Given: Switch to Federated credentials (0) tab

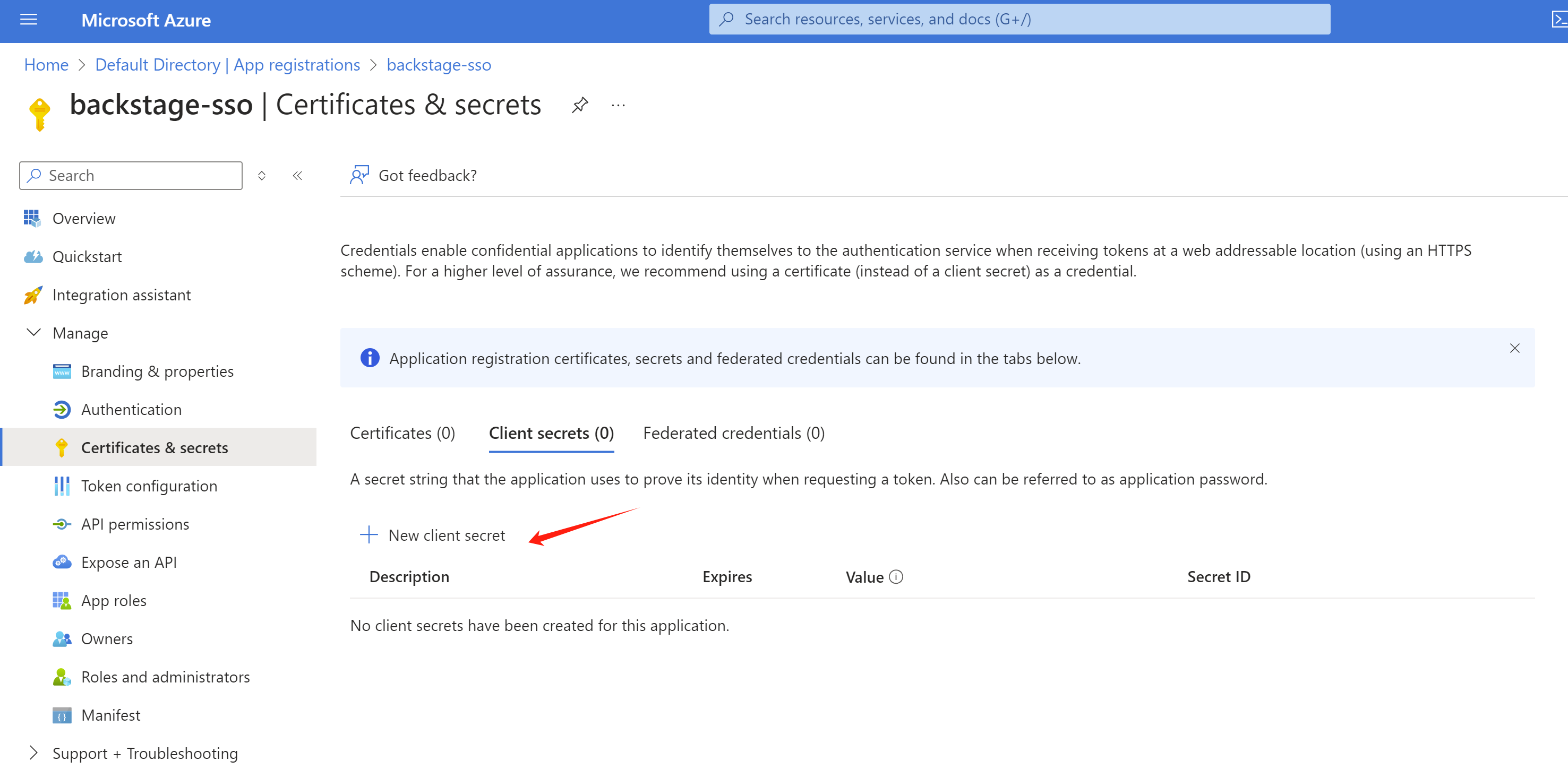Looking at the screenshot, I should click(x=733, y=433).
